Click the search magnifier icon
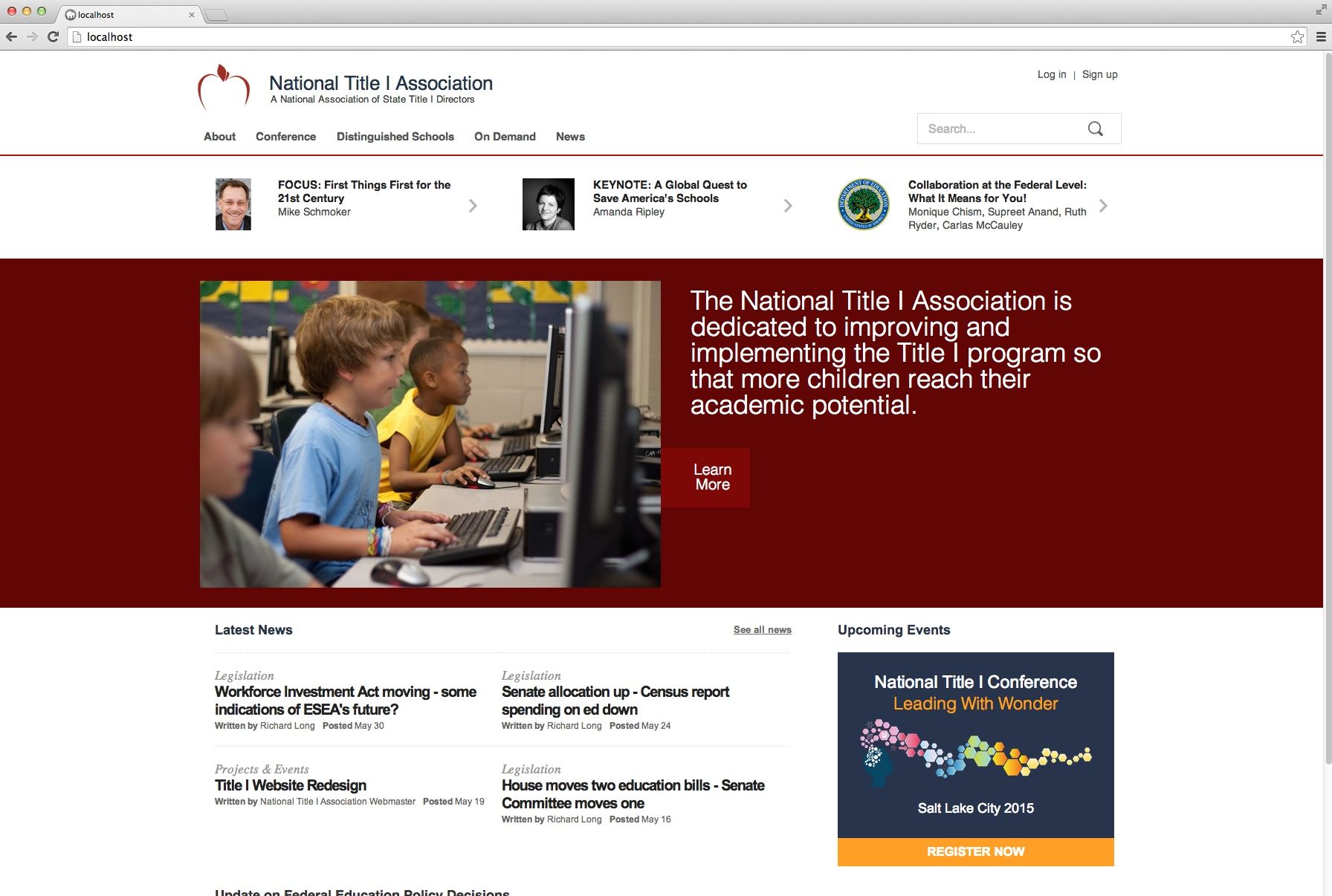The height and width of the screenshot is (896, 1332). [x=1095, y=129]
